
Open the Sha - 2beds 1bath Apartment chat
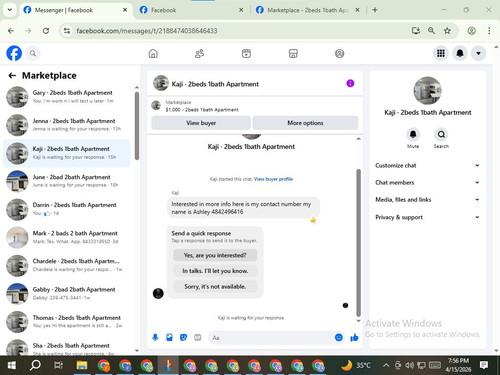pos(67,347)
